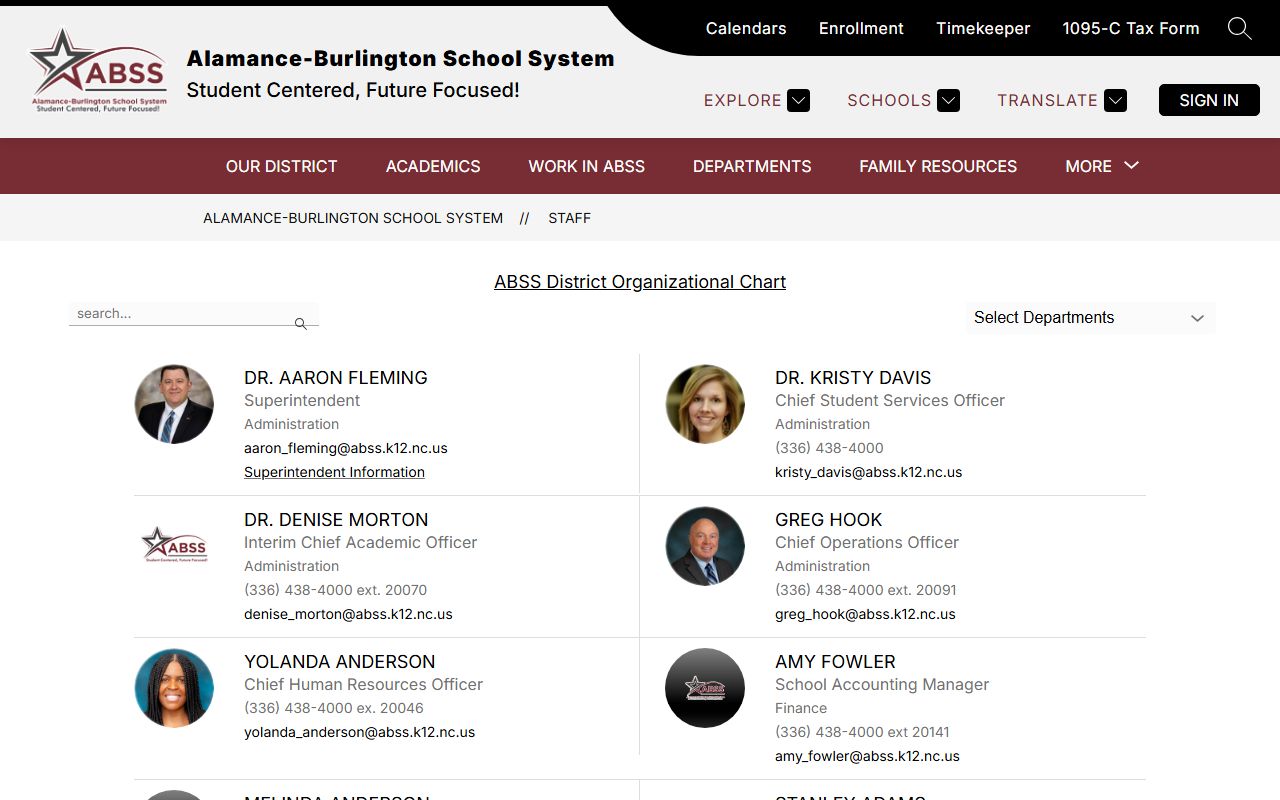
Task: Open Greg Hook's profile photo
Action: coord(705,546)
